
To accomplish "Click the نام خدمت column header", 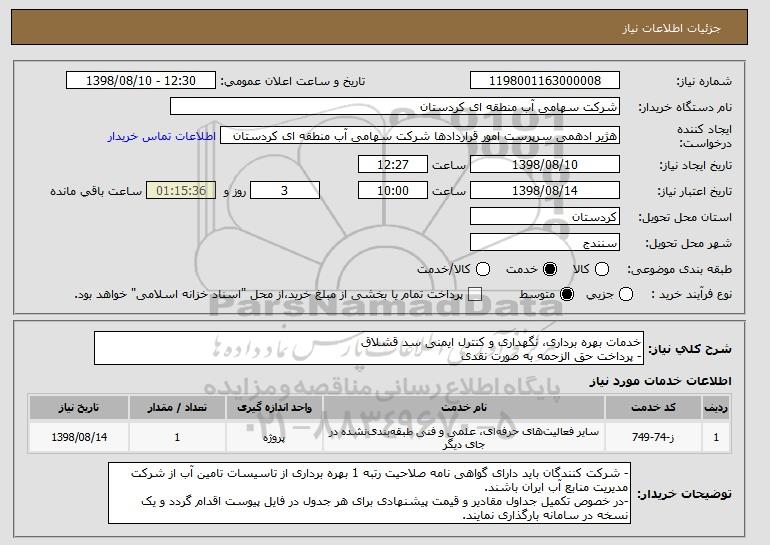I will pyautogui.click(x=464, y=408).
